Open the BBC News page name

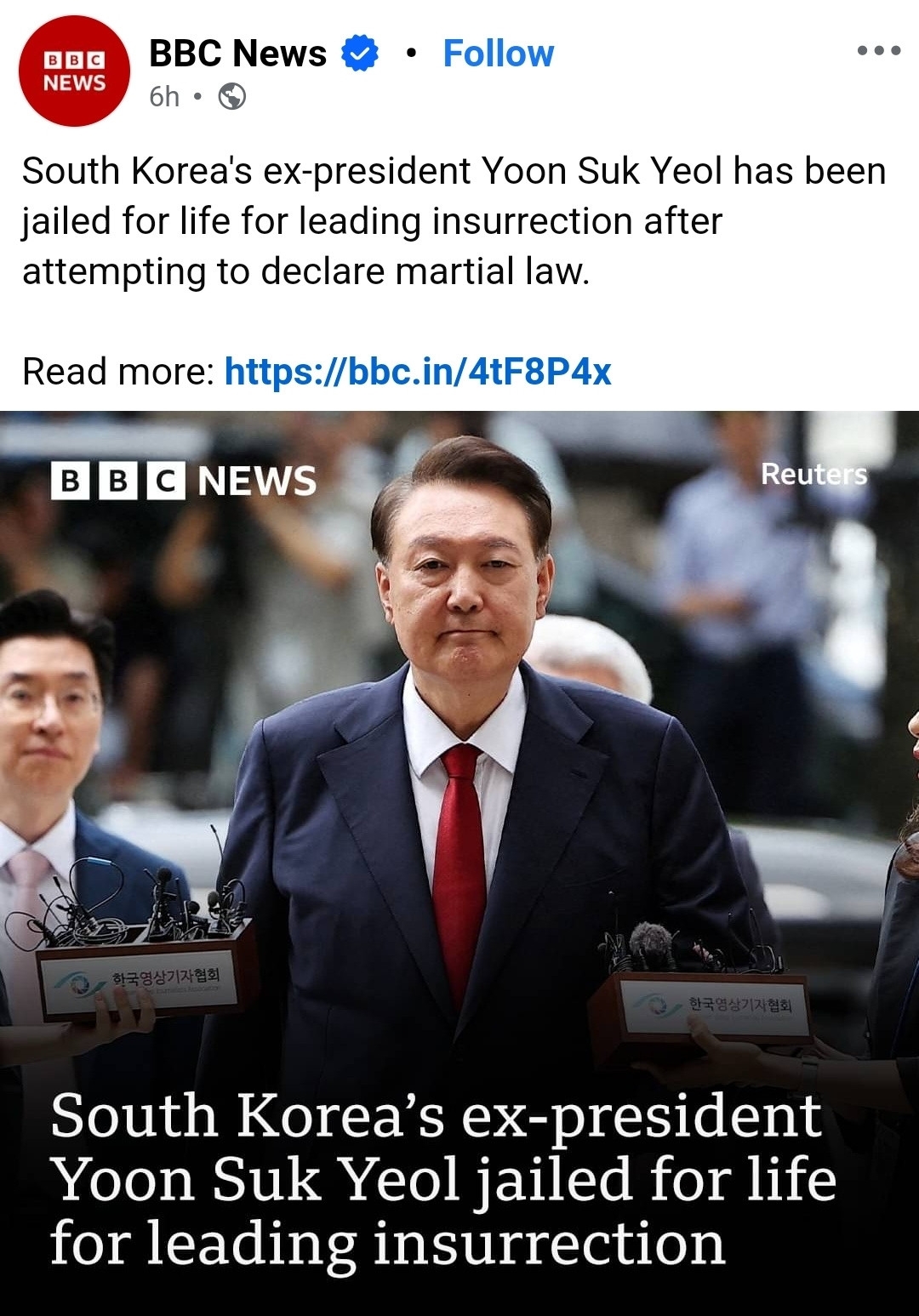(x=237, y=54)
